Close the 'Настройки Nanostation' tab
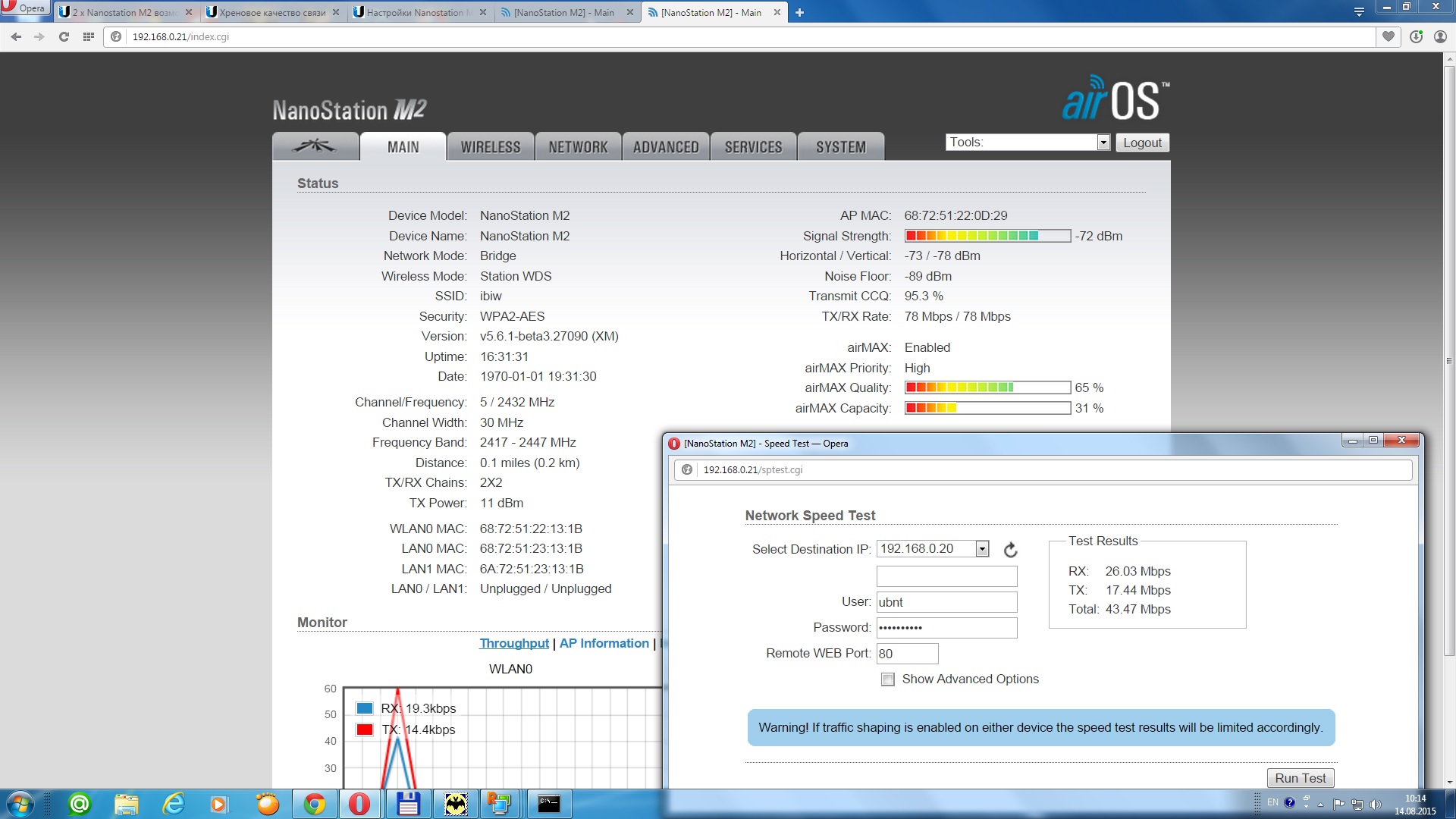This screenshot has width=1456, height=819. [483, 12]
